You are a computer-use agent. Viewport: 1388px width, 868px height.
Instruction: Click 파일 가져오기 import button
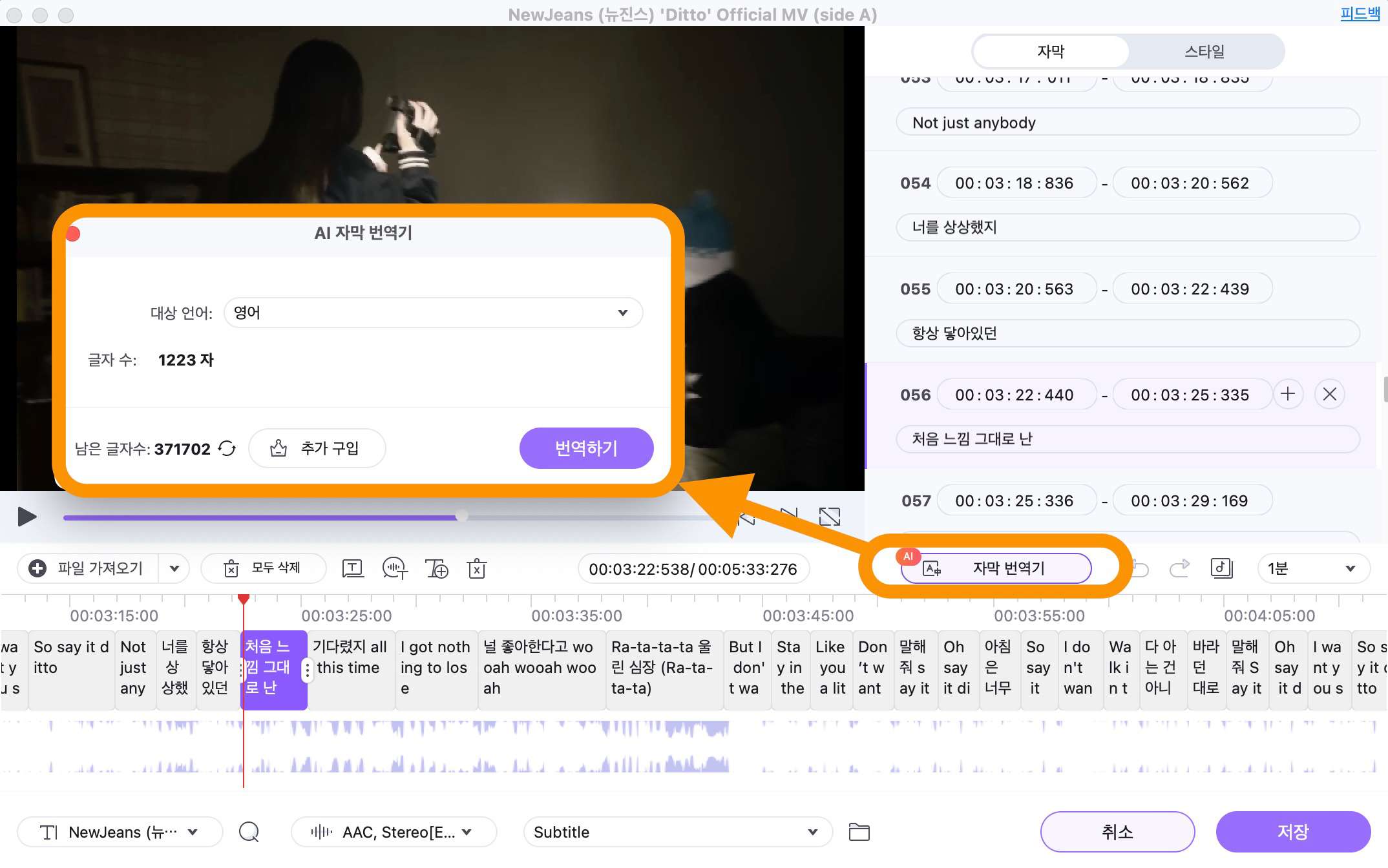tap(89, 569)
